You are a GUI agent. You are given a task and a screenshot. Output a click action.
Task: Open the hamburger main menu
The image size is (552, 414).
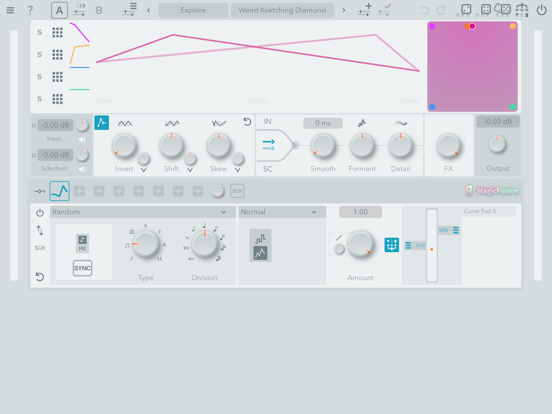point(10,10)
